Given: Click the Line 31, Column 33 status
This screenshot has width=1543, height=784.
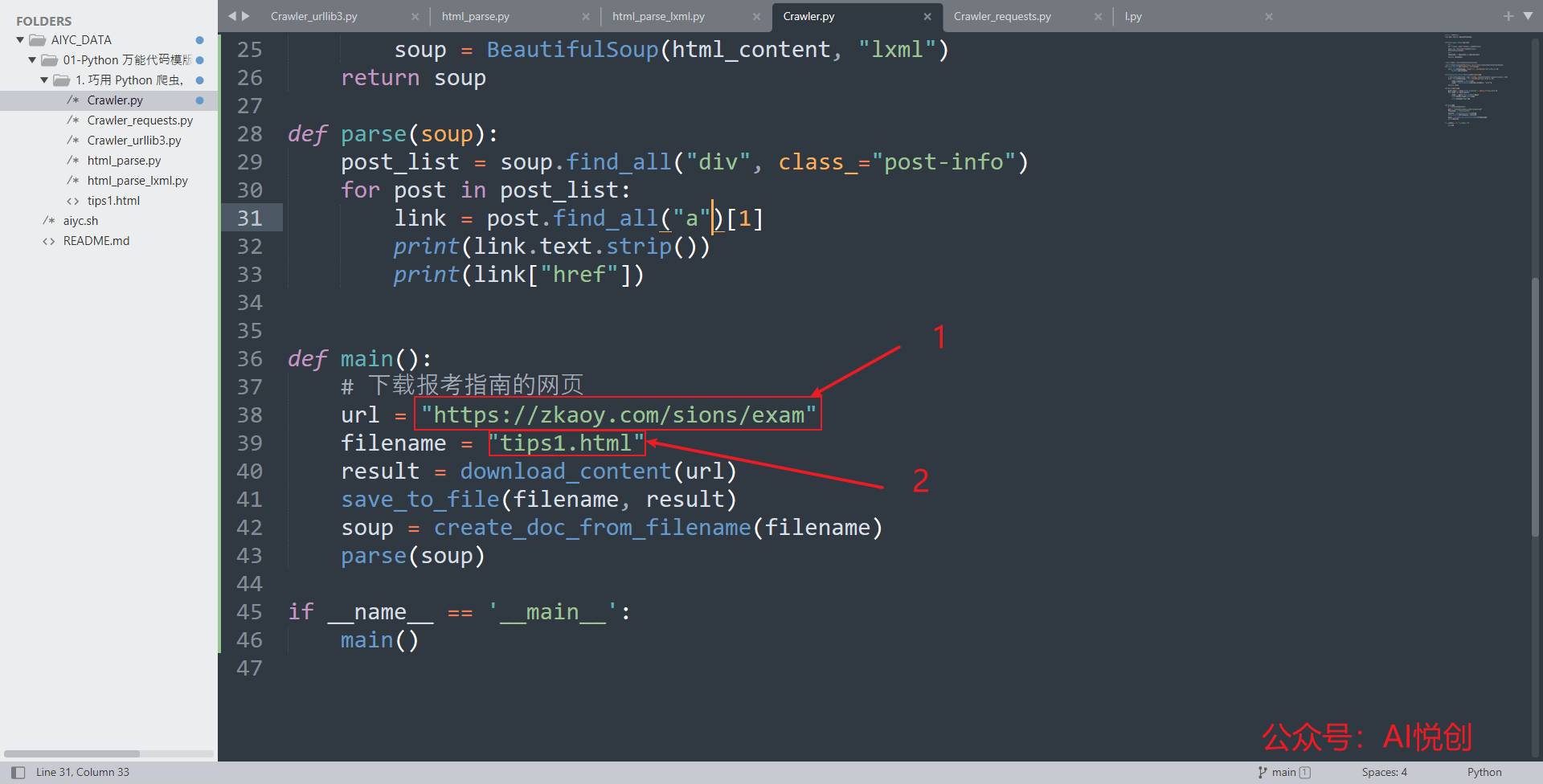Looking at the screenshot, I should click(x=83, y=773).
